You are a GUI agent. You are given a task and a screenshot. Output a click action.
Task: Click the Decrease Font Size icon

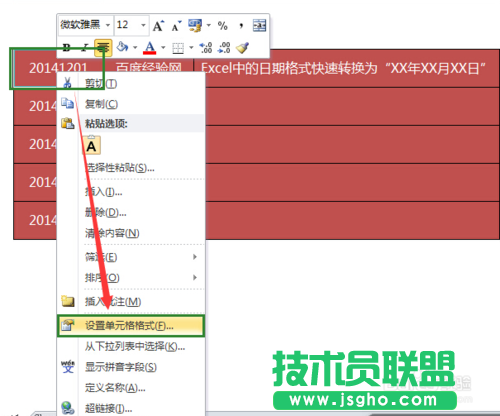click(x=176, y=26)
